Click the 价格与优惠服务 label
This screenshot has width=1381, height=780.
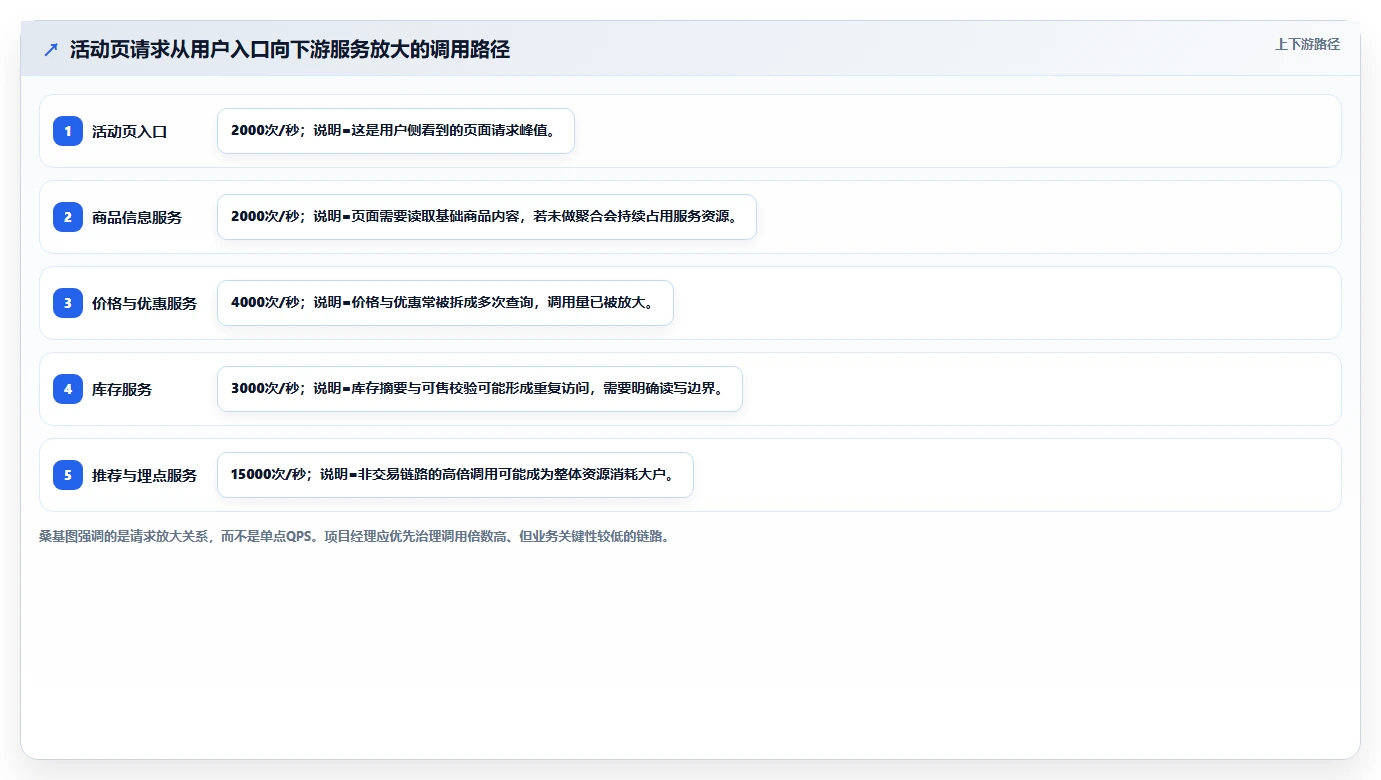pyautogui.click(x=145, y=303)
